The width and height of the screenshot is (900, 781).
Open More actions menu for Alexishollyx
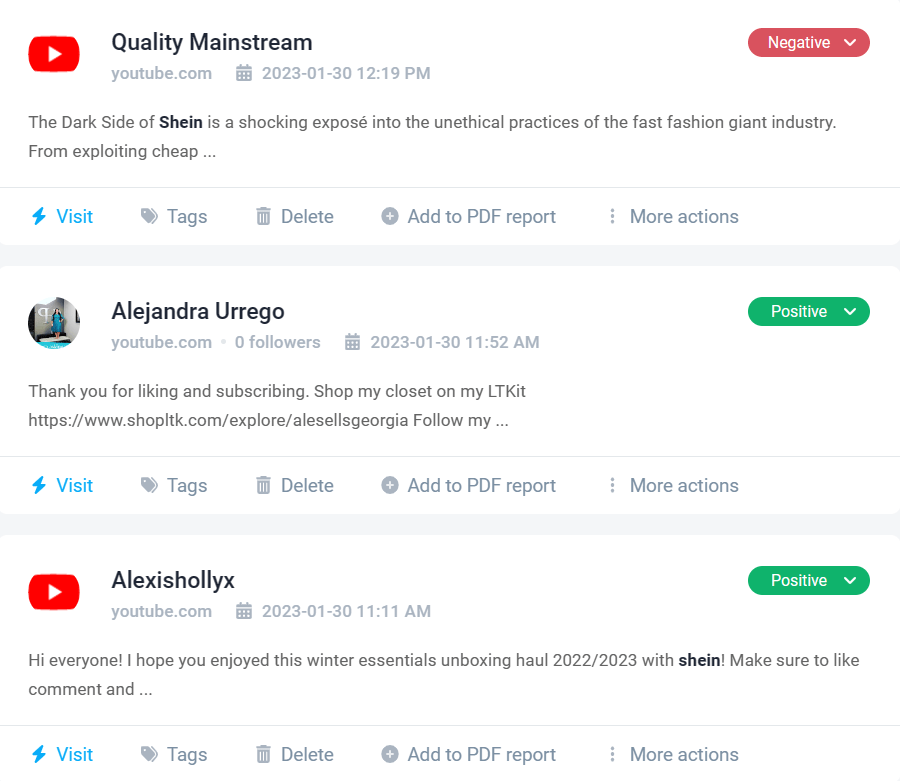coord(673,755)
